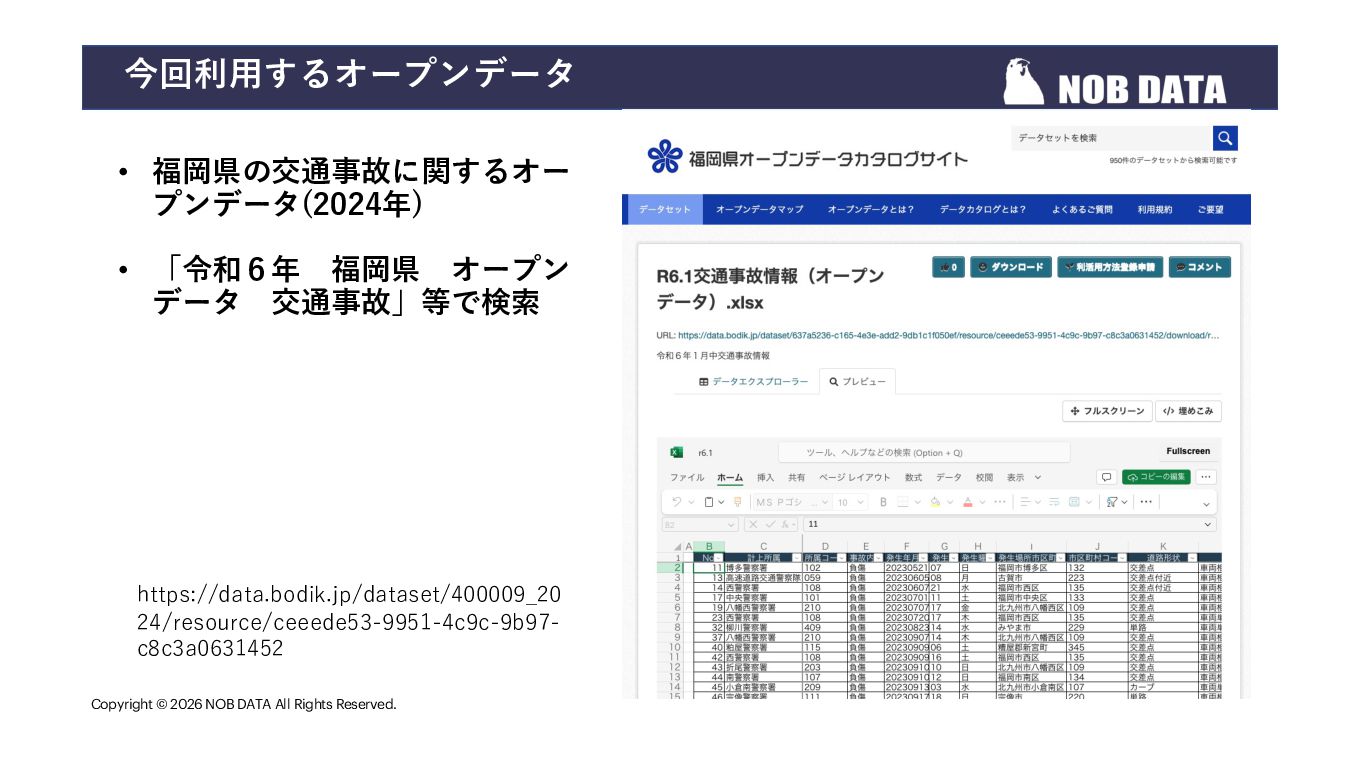Open the comments speech bubble icon
Image resolution: width=1361 pixels, height=765 pixels.
coord(1106,477)
